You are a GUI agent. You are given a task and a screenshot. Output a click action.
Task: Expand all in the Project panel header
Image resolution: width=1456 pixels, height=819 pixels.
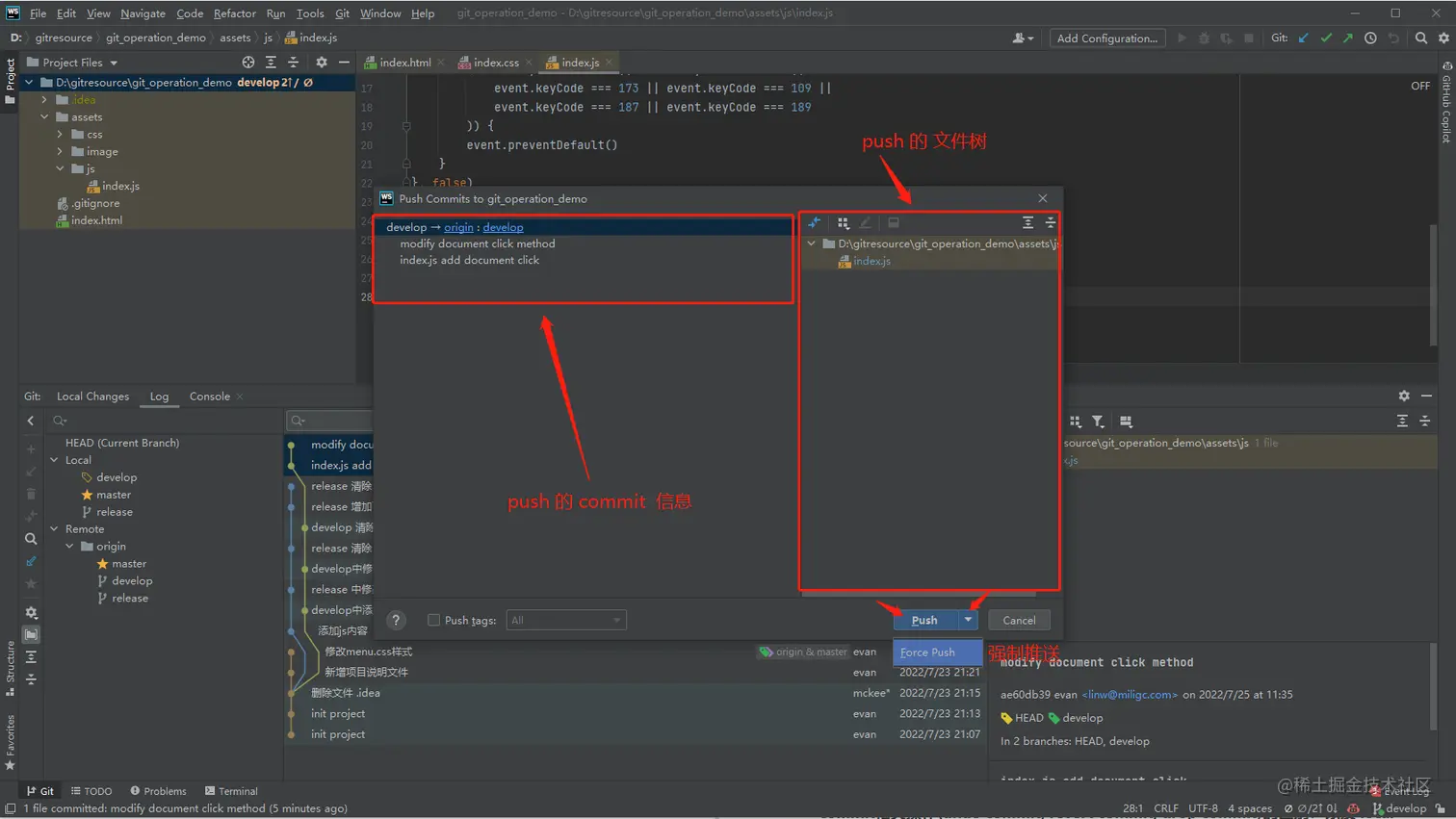click(271, 63)
